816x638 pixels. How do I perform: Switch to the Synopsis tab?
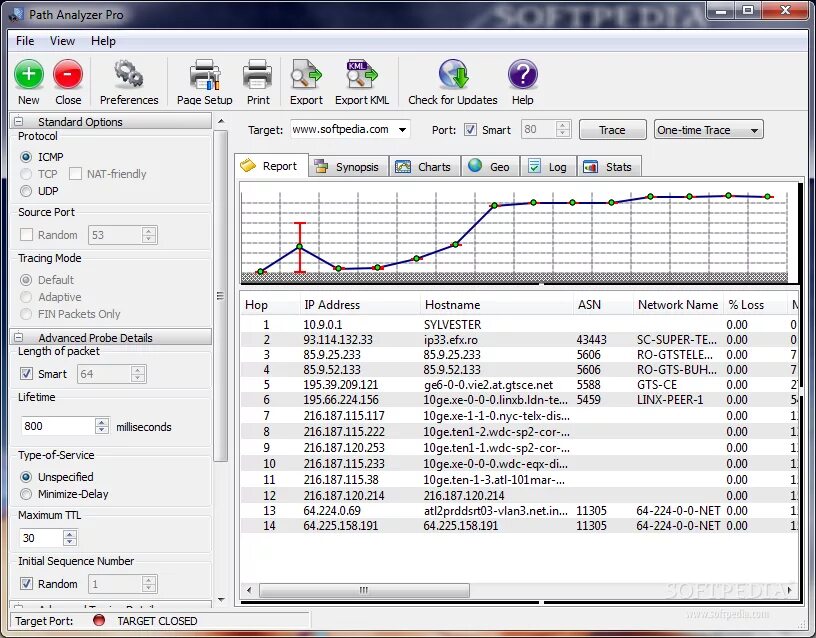(348, 167)
